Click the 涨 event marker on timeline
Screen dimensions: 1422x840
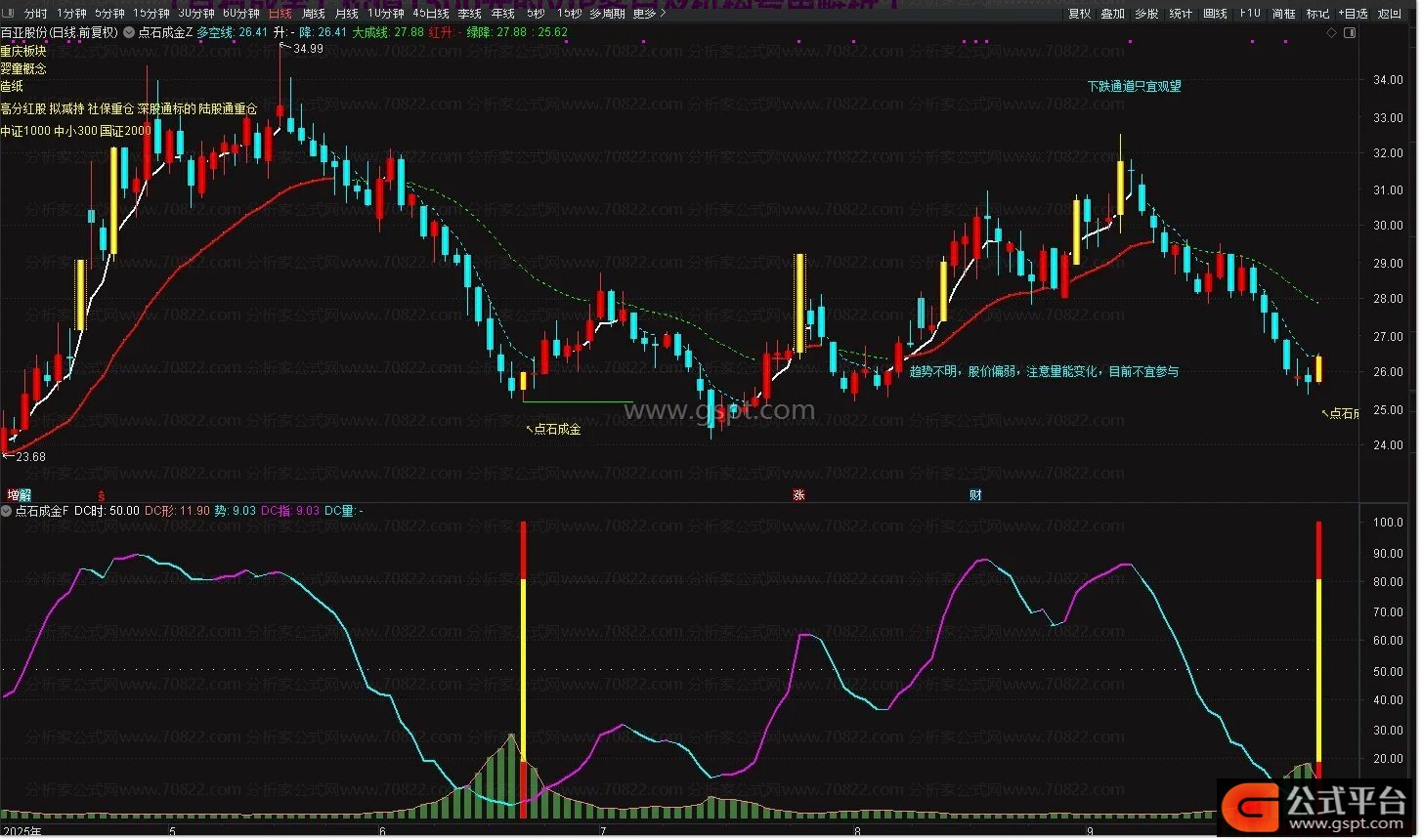[x=798, y=495]
